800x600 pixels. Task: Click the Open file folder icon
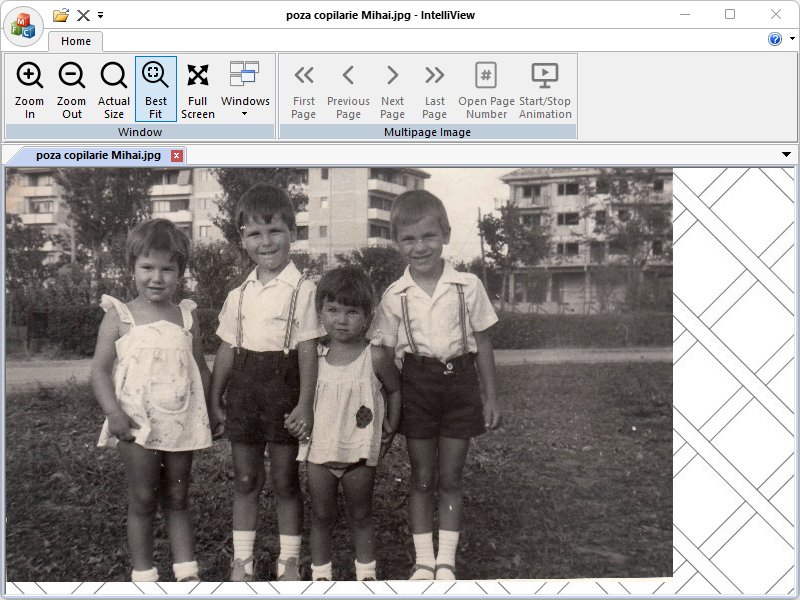point(61,15)
